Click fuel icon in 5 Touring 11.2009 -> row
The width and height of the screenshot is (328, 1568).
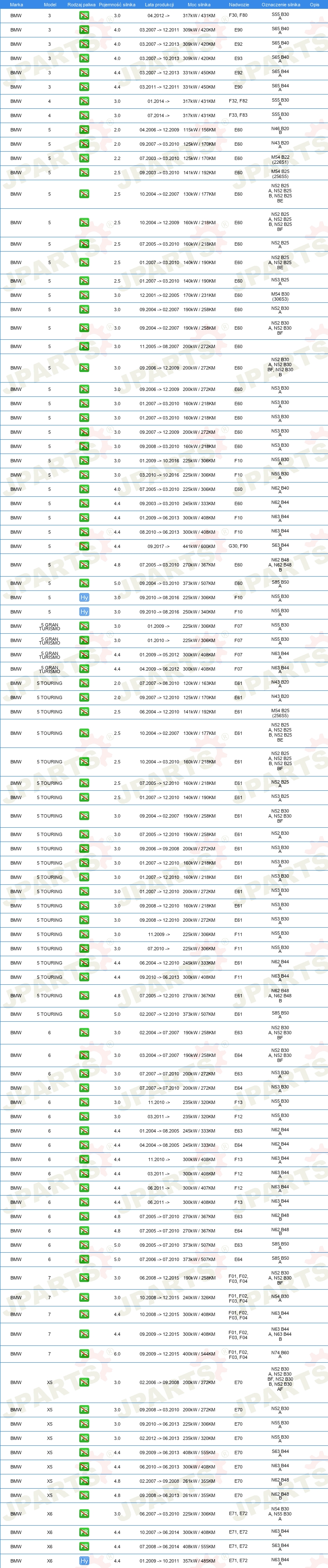[84, 934]
